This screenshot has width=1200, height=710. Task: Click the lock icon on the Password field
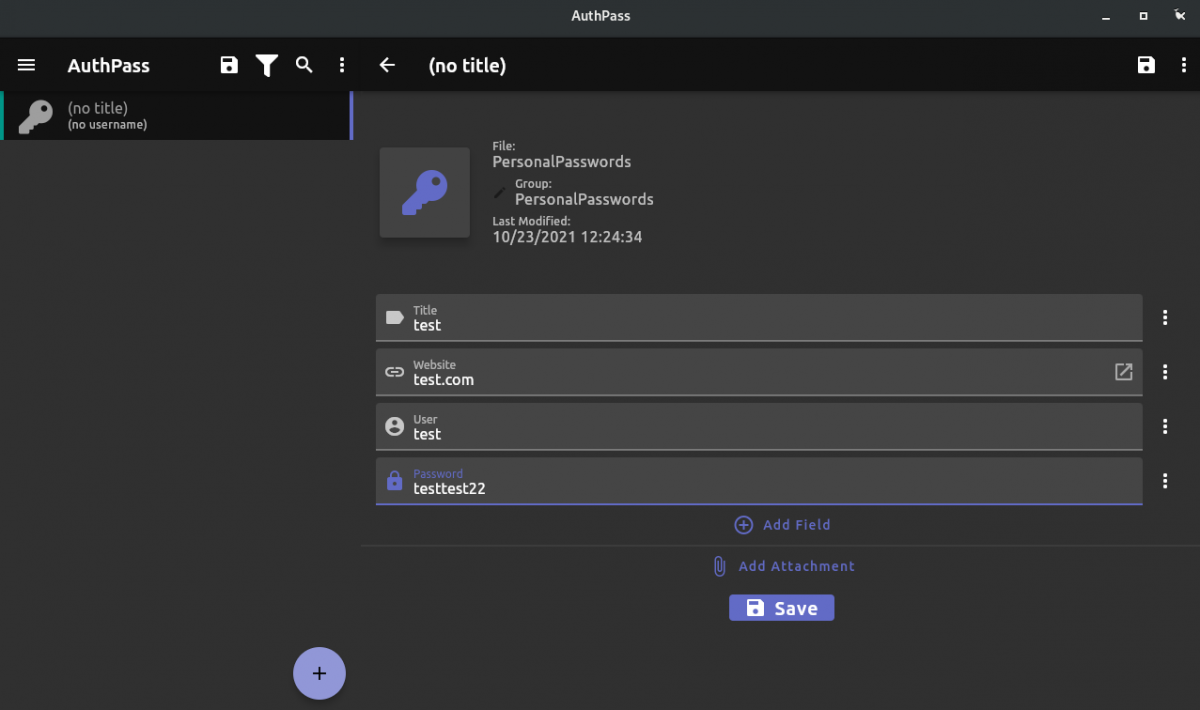pyautogui.click(x=394, y=480)
